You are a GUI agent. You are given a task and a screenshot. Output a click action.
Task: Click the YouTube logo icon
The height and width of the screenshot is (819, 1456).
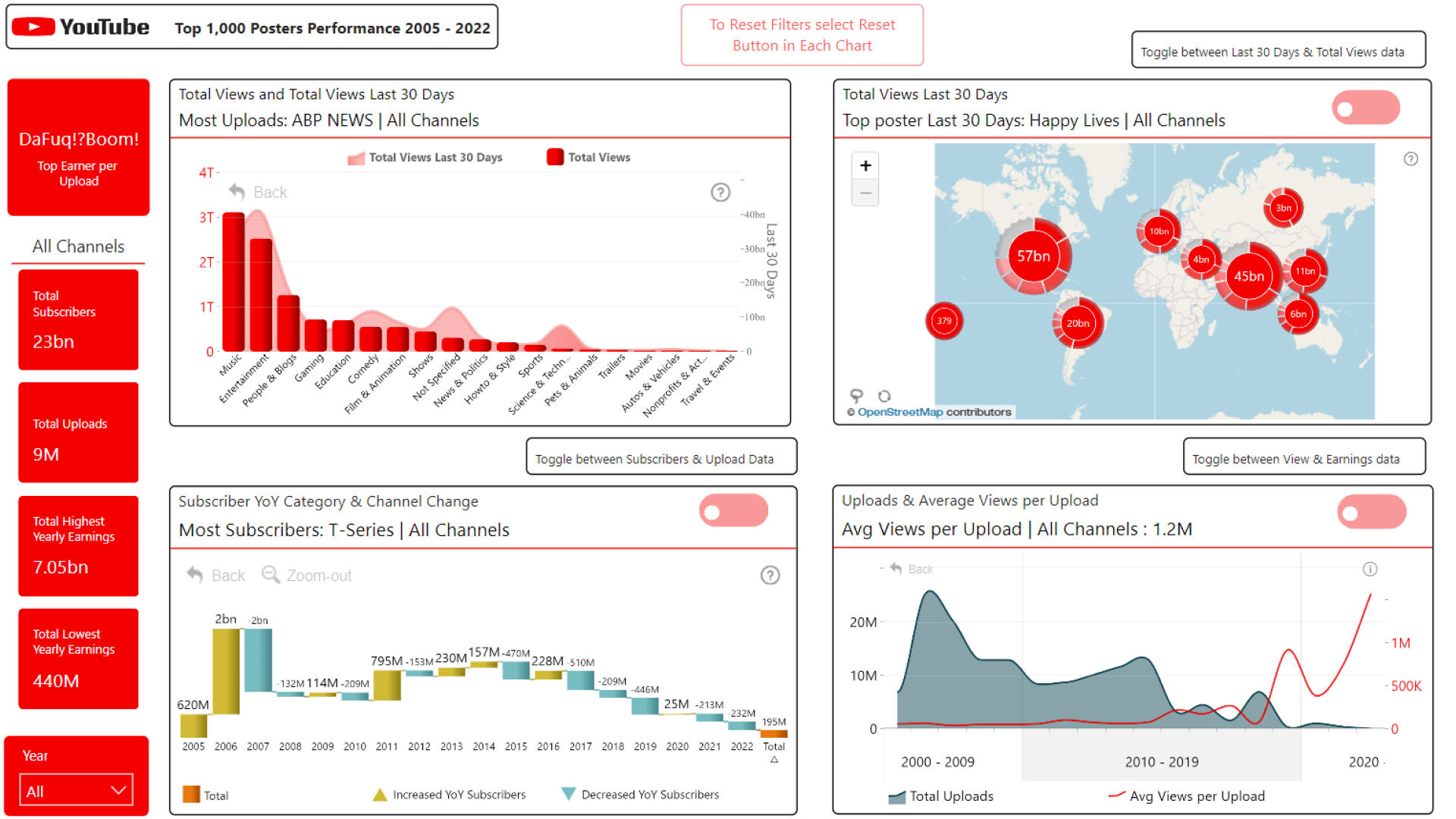pyautogui.click(x=33, y=27)
